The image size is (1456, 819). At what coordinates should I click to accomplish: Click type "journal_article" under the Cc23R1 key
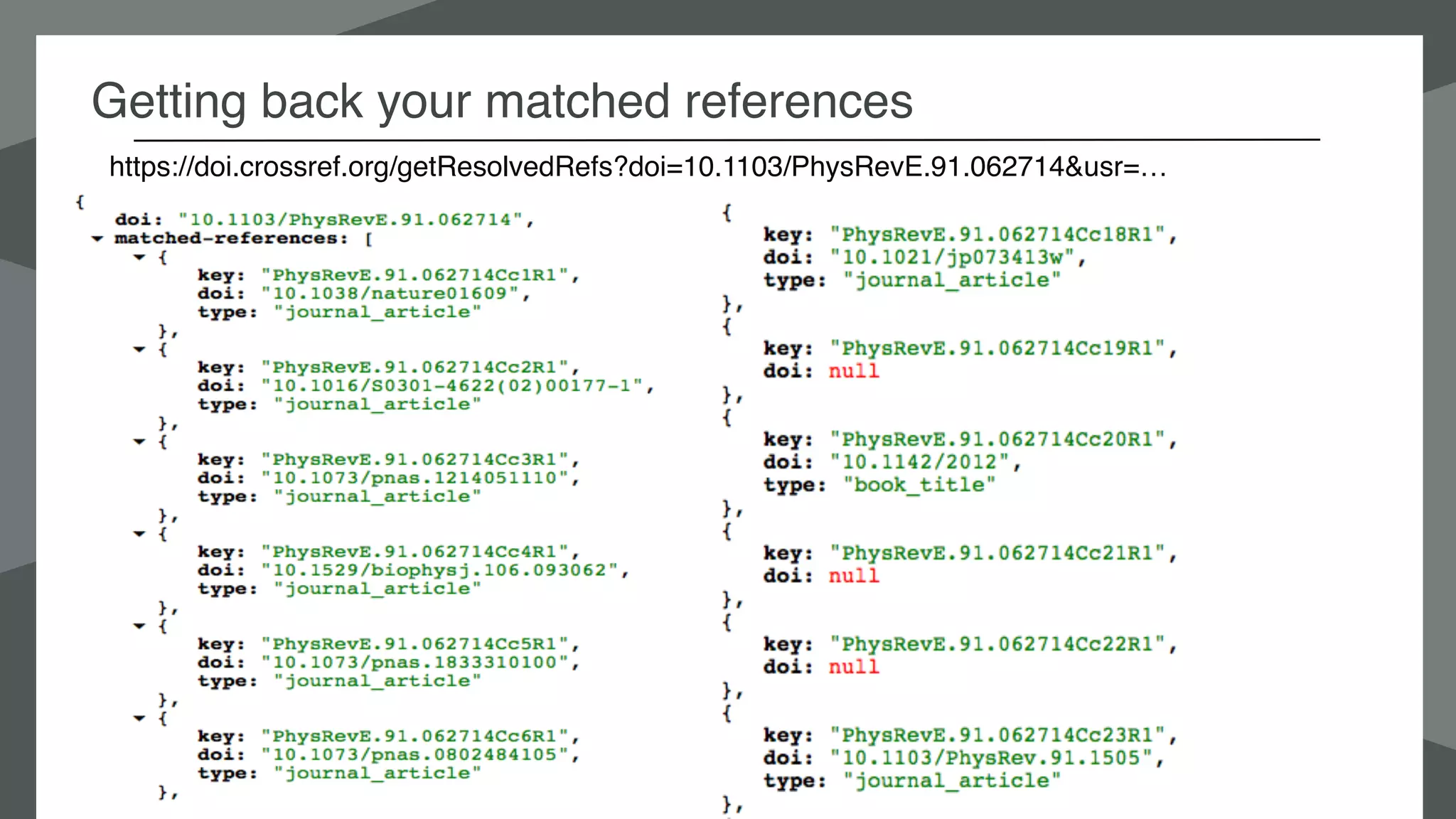(952, 781)
